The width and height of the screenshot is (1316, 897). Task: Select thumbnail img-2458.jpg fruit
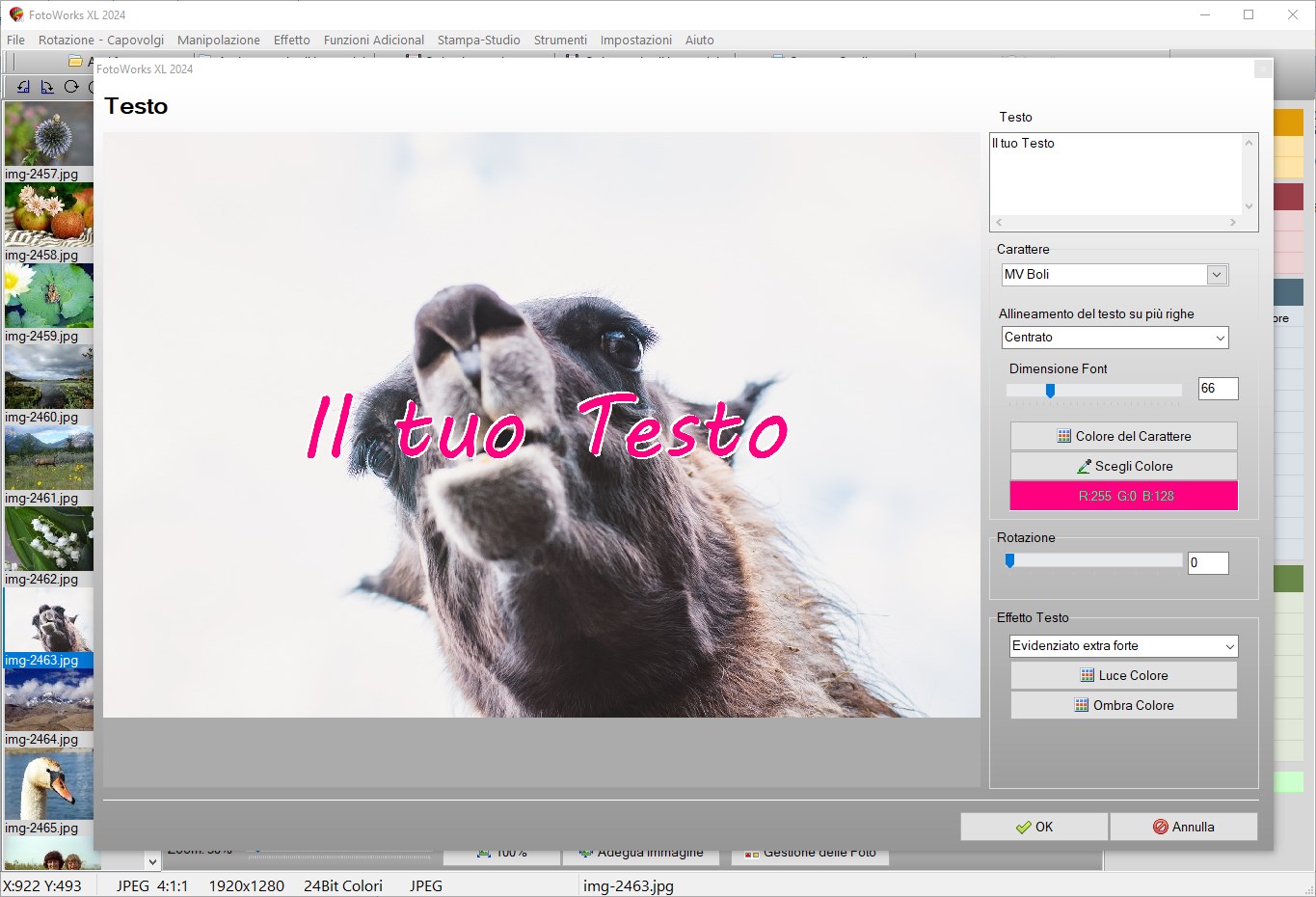(x=48, y=214)
